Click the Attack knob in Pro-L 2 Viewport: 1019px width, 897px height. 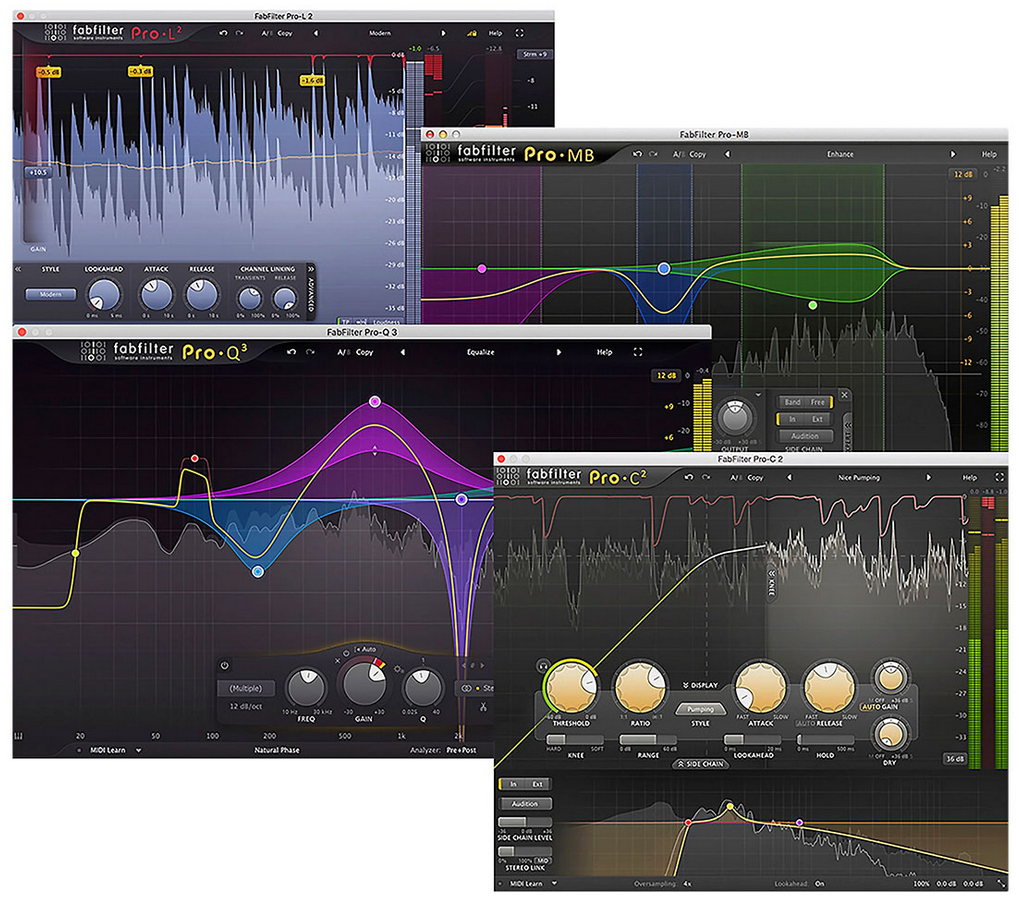tap(156, 294)
